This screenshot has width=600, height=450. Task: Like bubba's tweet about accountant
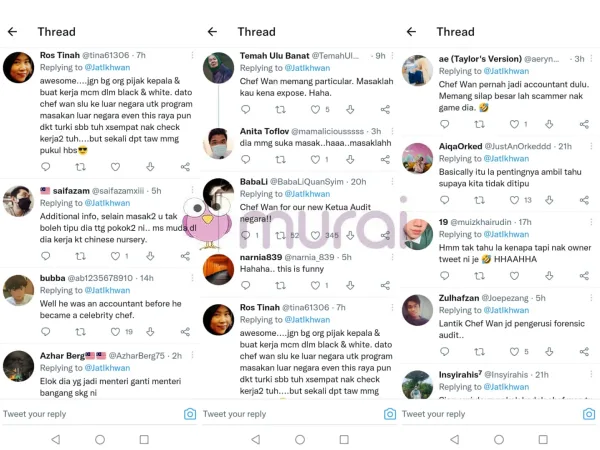[115, 332]
